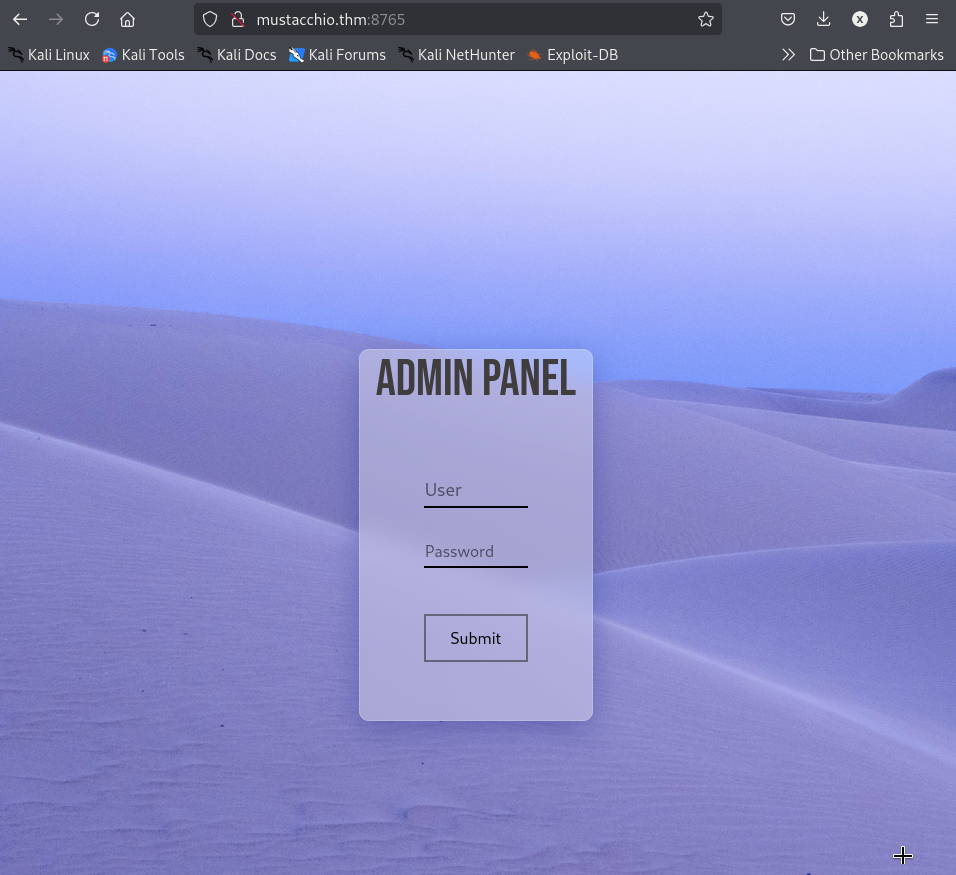Image resolution: width=956 pixels, height=875 pixels.
Task: Reload the current page
Action: (92, 20)
